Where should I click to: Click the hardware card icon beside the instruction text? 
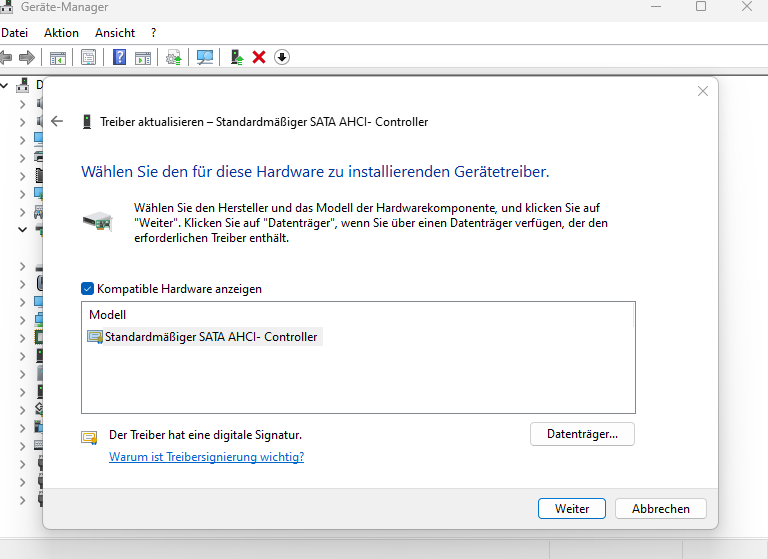(x=97, y=221)
